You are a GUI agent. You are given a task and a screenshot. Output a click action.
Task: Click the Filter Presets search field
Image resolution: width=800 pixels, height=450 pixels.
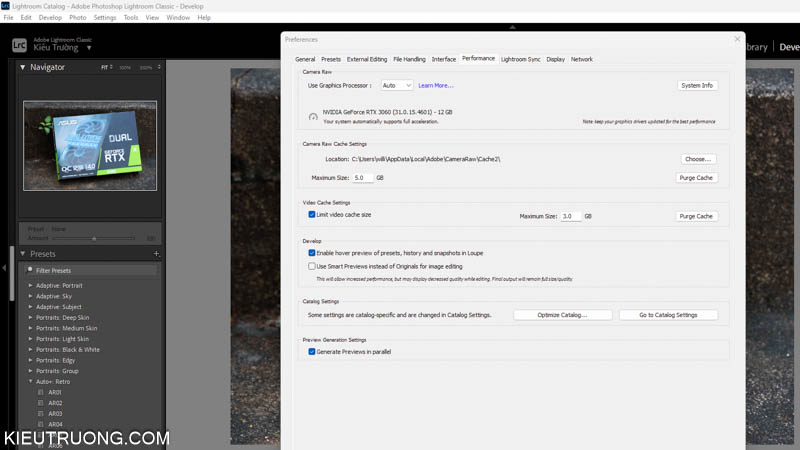[x=90, y=270]
